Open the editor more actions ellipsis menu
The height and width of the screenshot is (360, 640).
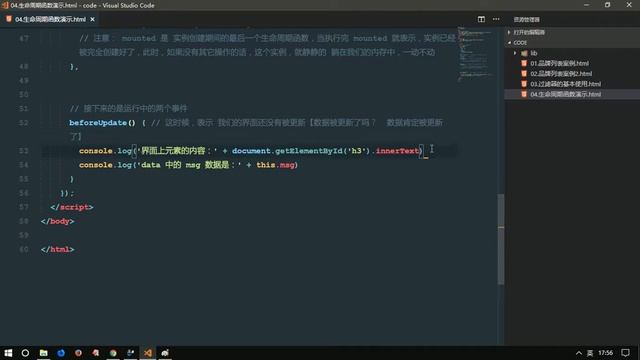pyautogui.click(x=496, y=19)
